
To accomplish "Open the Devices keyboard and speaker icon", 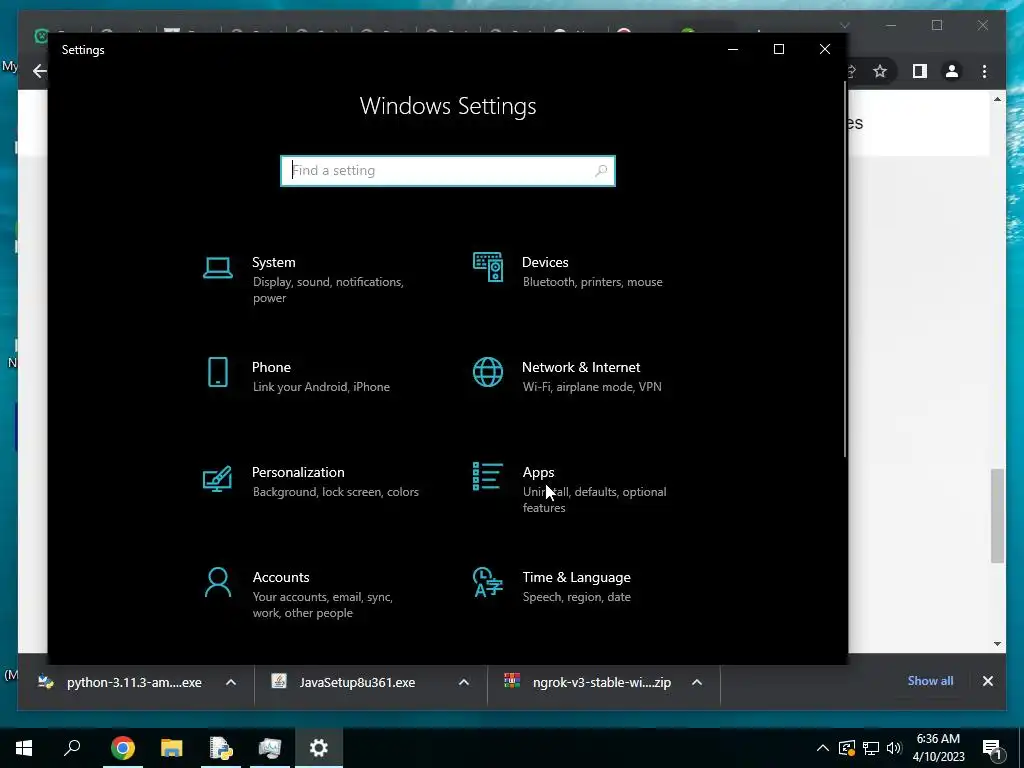I will [488, 267].
